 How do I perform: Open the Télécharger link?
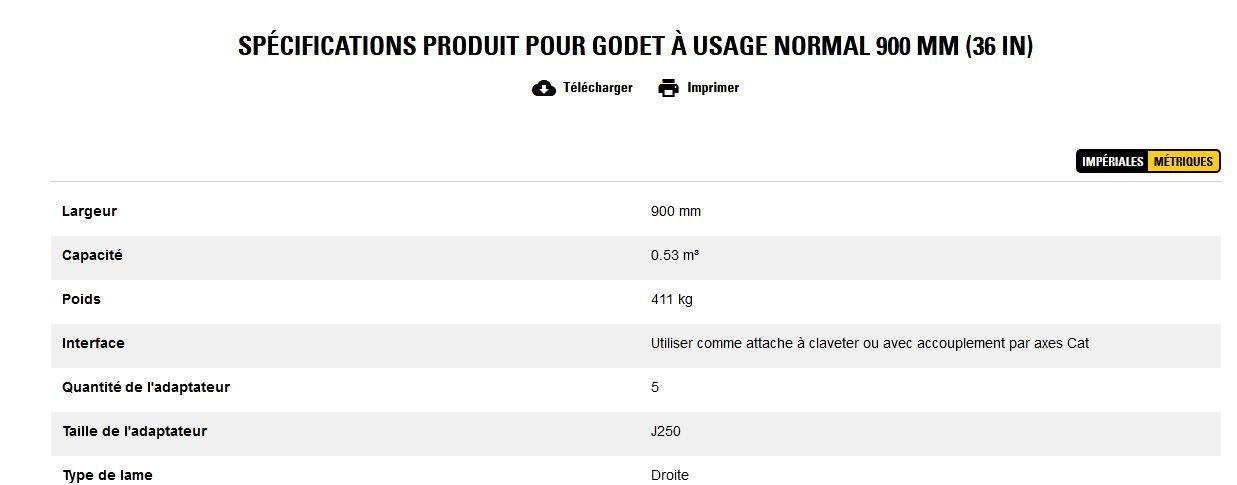click(597, 88)
